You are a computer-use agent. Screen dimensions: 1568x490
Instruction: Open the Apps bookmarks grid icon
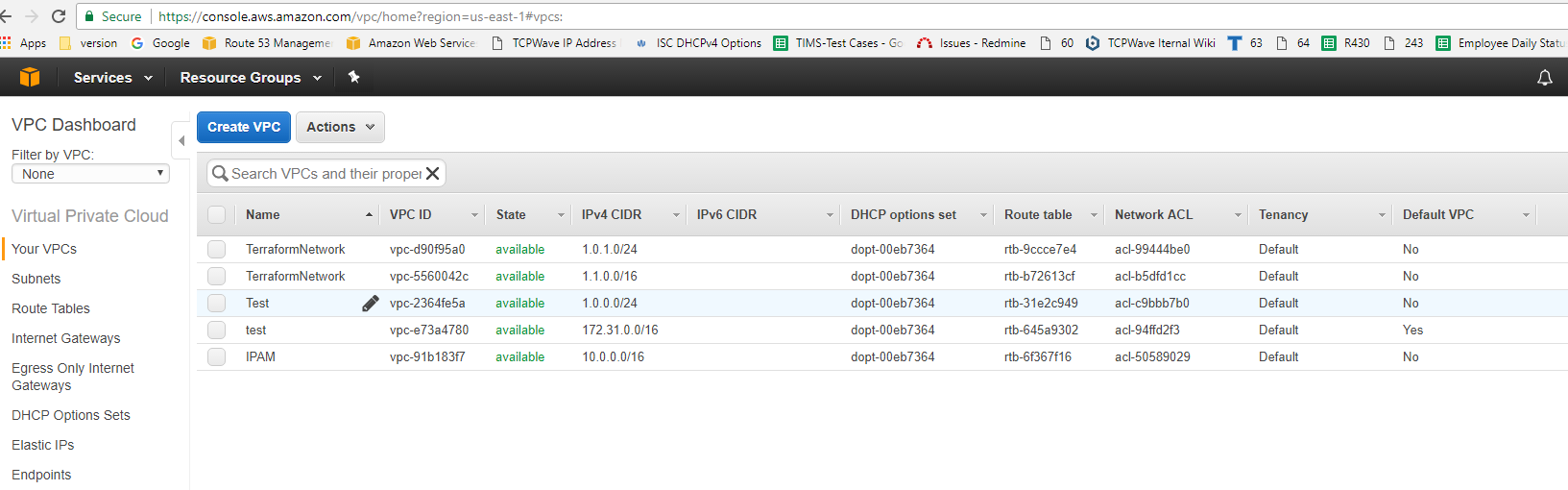pyautogui.click(x=7, y=43)
